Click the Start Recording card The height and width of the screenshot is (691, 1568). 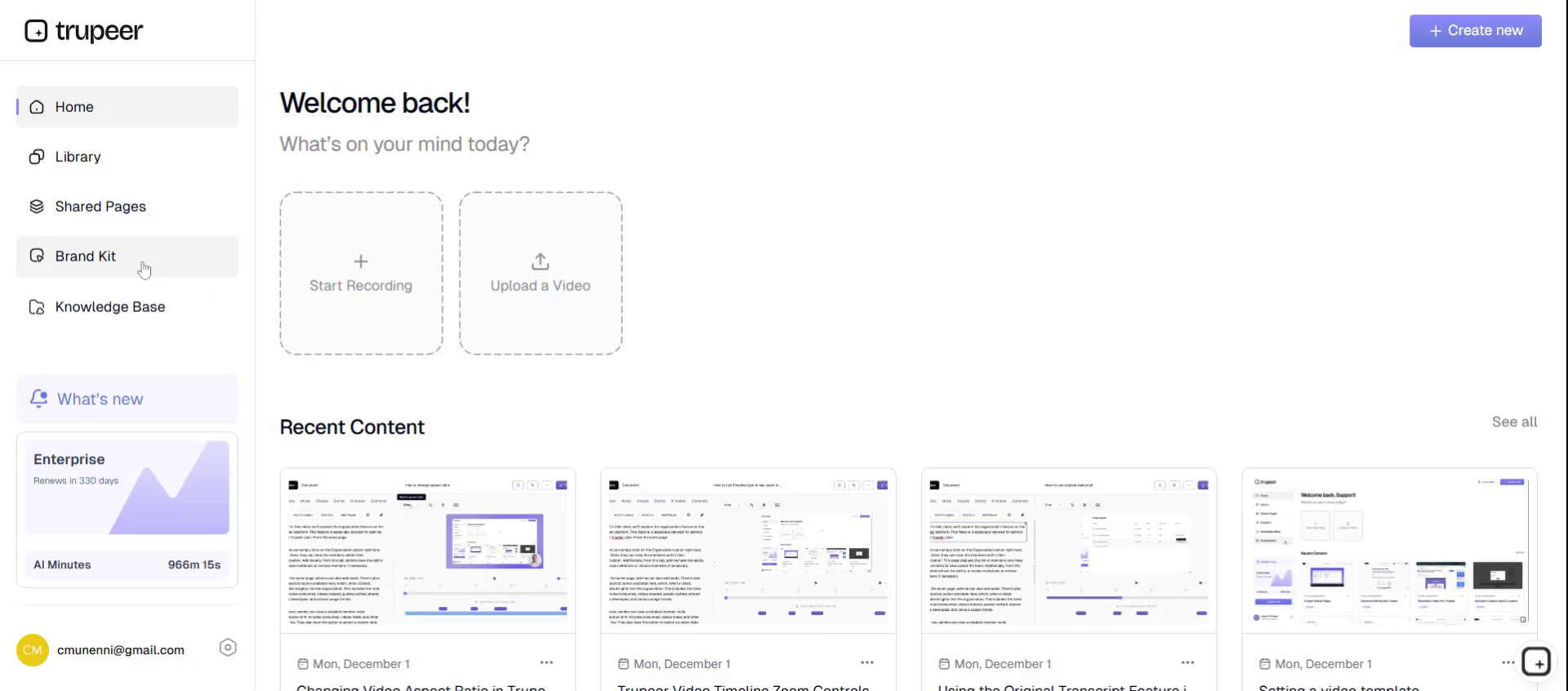pos(361,274)
